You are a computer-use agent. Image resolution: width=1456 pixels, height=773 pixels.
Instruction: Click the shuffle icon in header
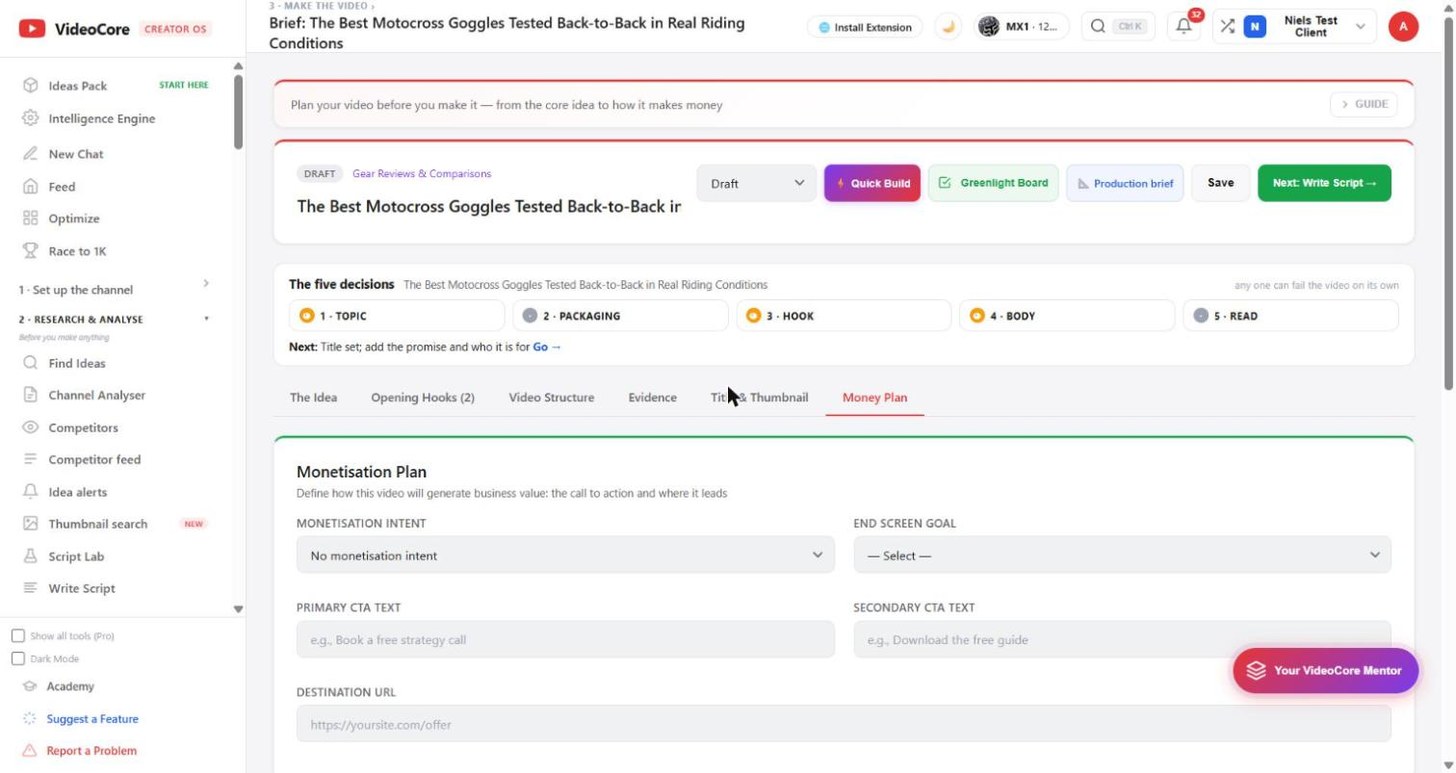click(1227, 27)
